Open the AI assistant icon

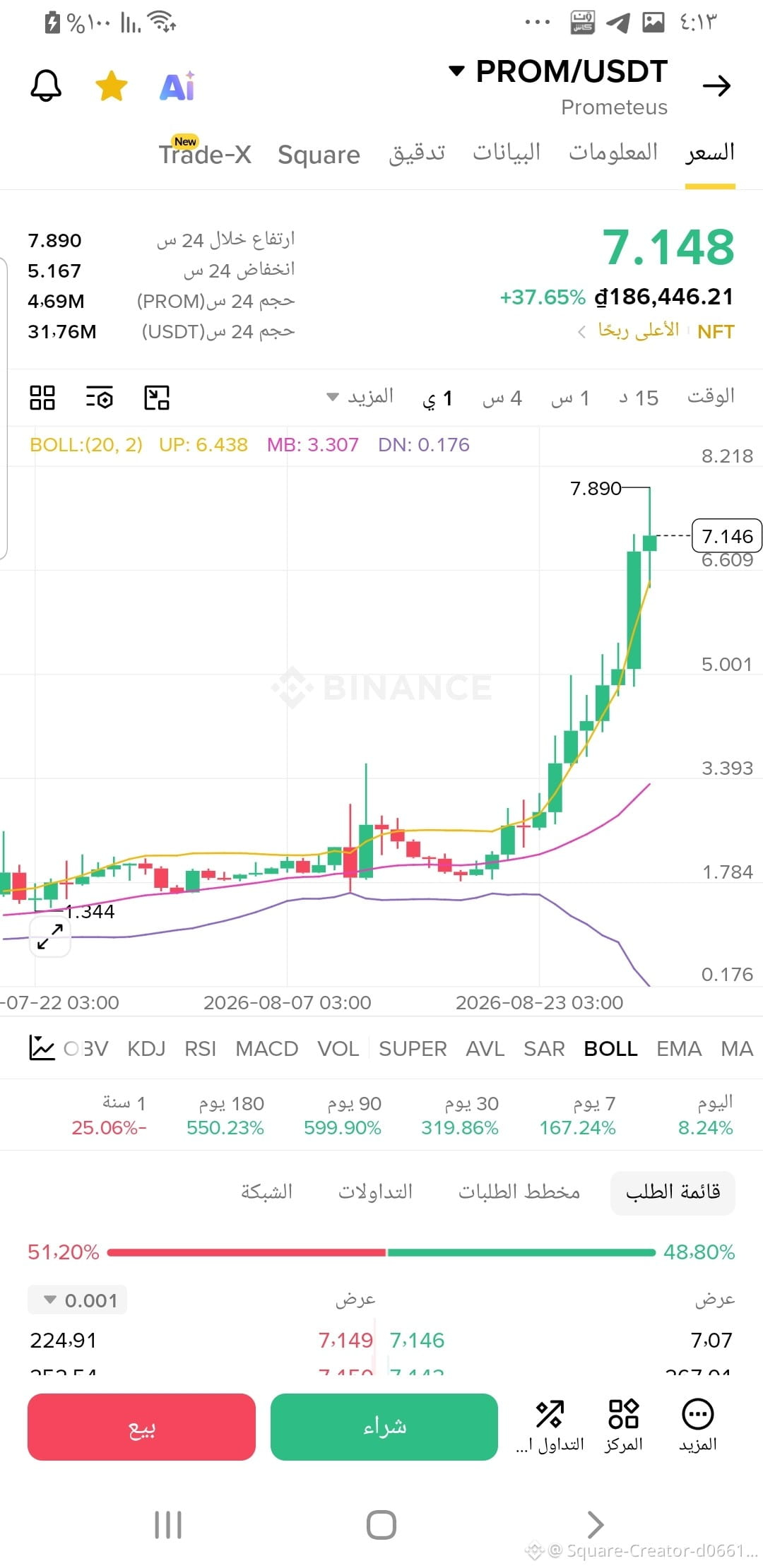tap(177, 86)
